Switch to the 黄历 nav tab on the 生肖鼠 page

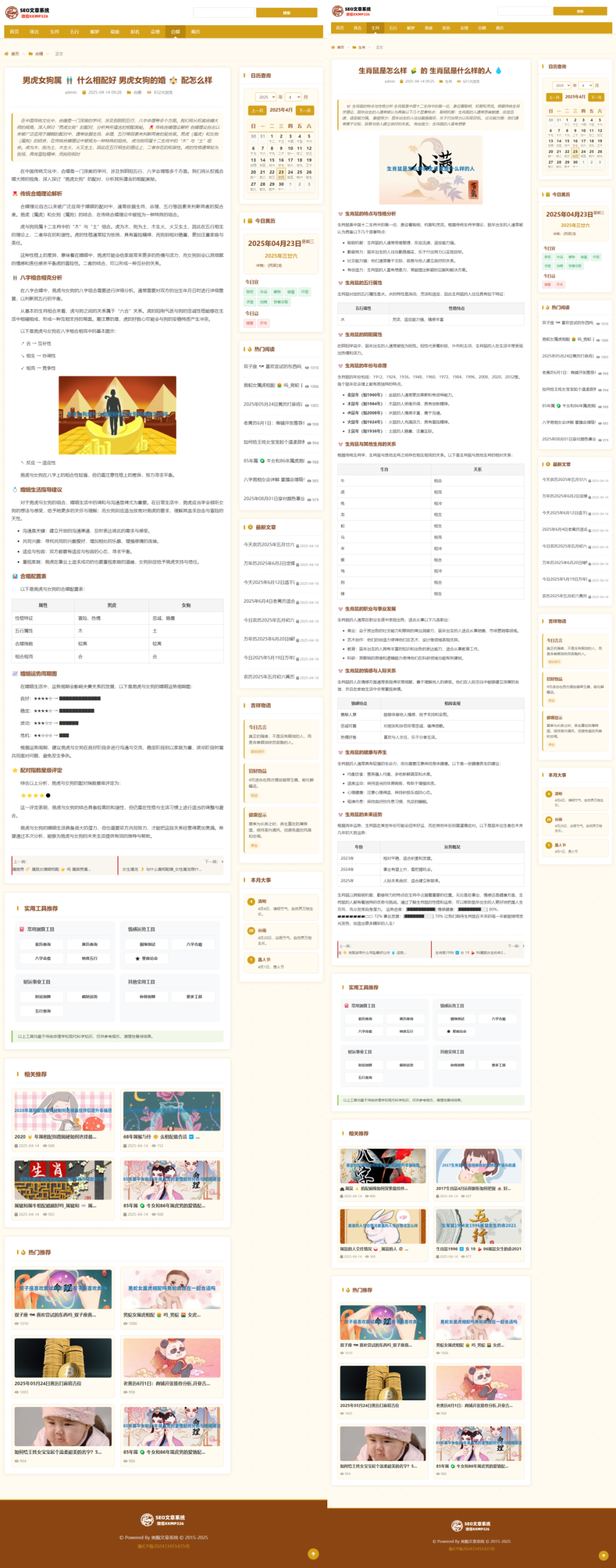[500, 28]
